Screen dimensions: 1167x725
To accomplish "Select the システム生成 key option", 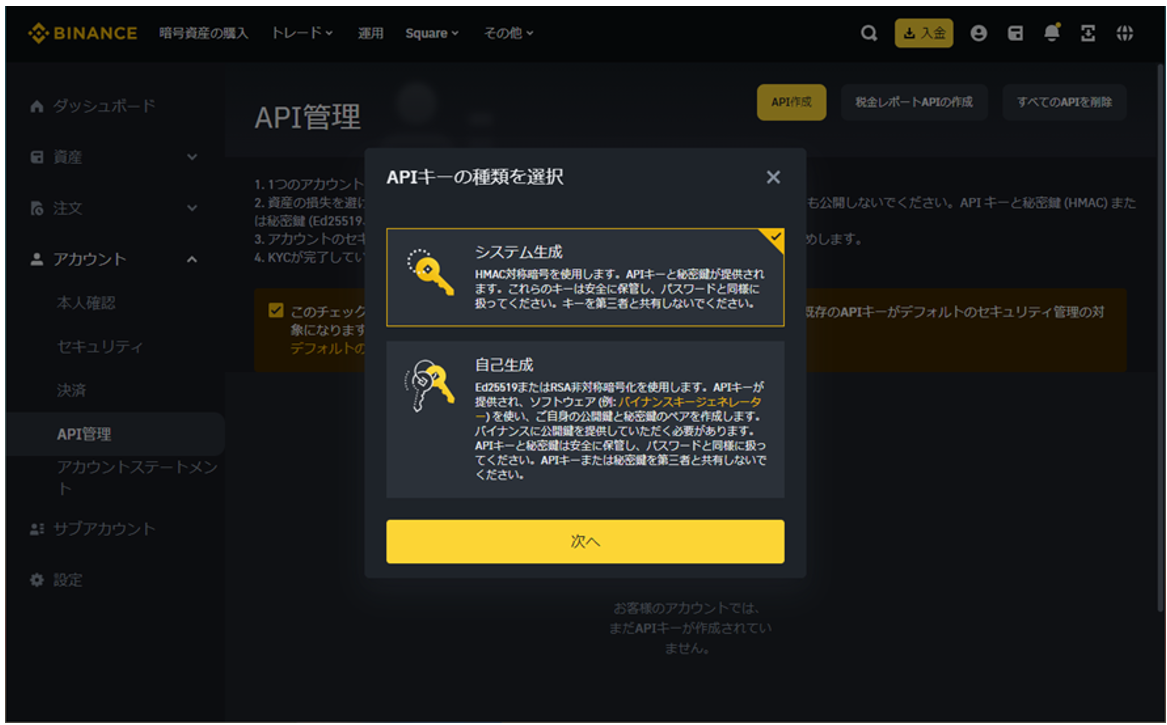I will (x=585, y=278).
